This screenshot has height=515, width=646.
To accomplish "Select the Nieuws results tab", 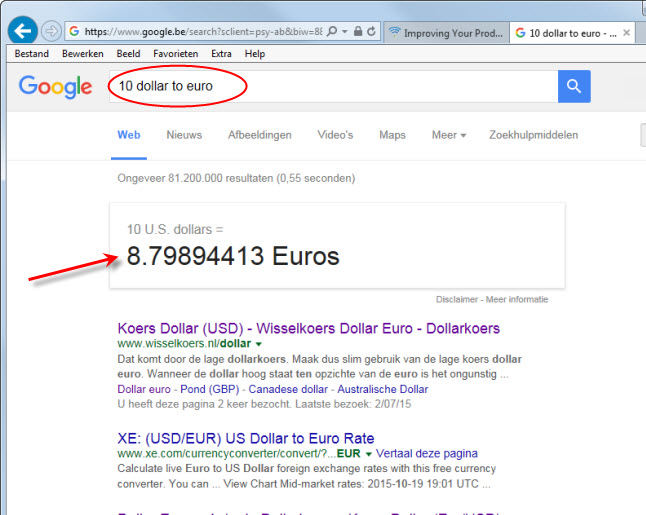I will click(184, 135).
